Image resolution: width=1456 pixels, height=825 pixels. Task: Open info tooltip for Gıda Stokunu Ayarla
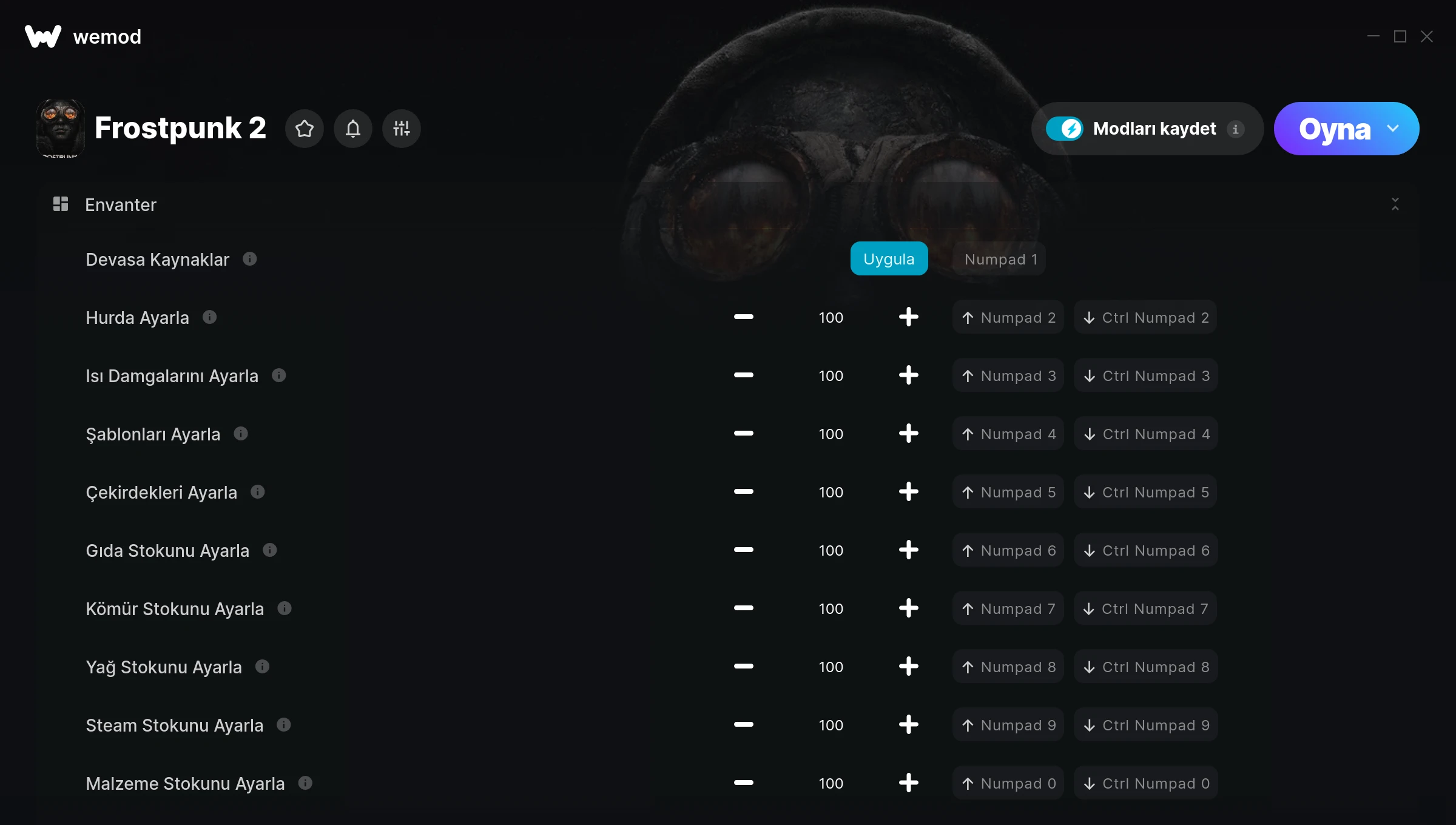click(x=269, y=549)
